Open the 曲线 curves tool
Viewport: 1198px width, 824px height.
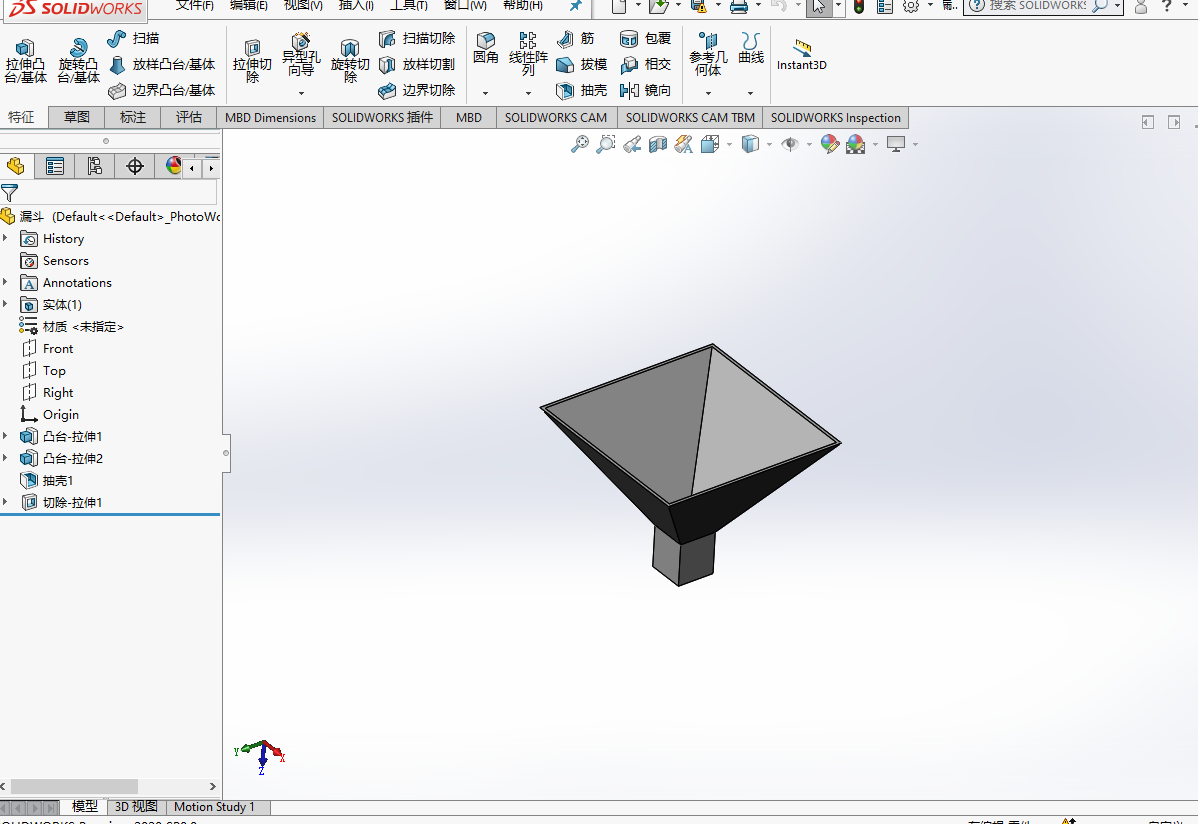pos(751,48)
